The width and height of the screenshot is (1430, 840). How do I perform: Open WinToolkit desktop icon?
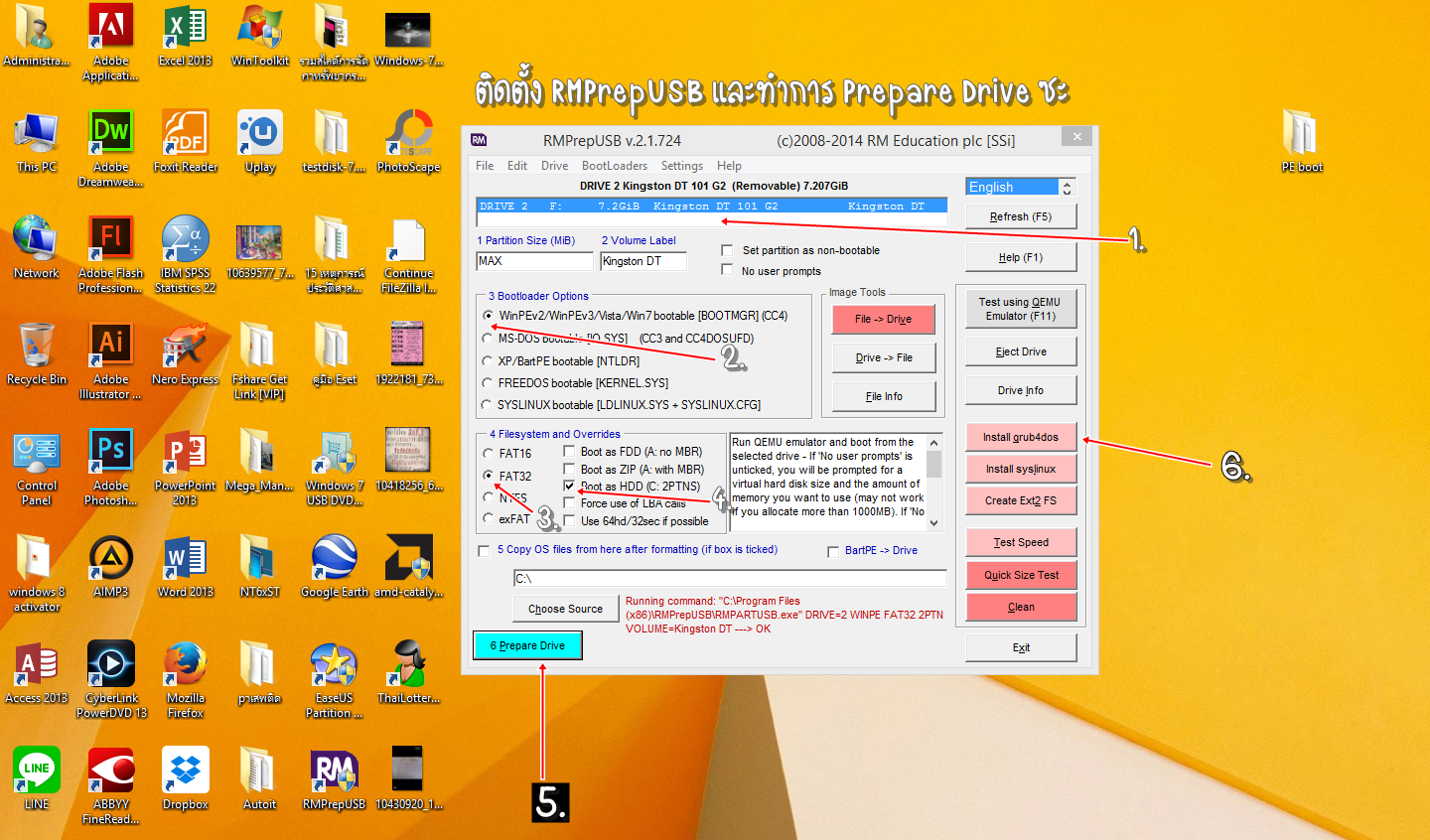[260, 36]
